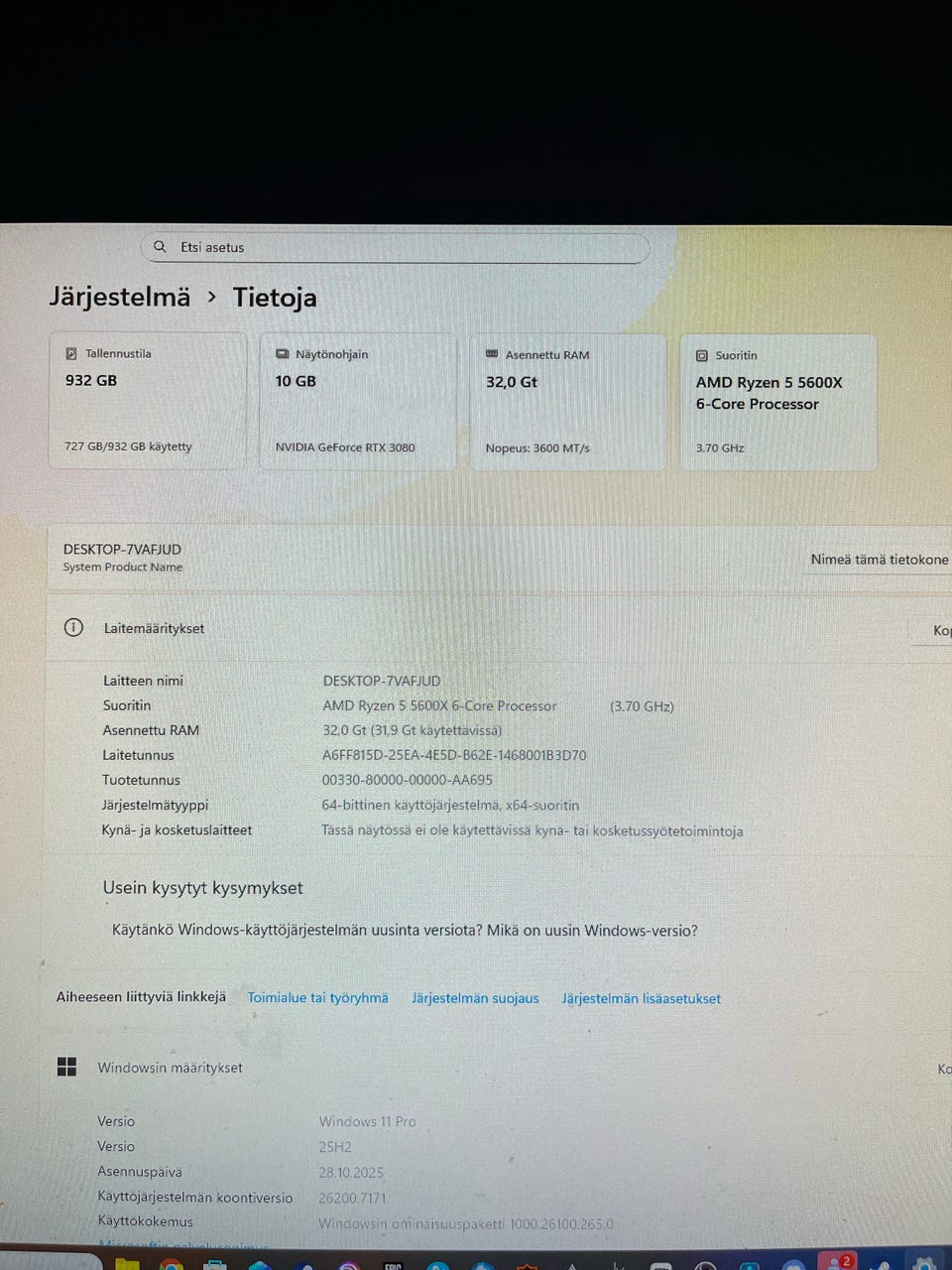Select 'Windowsin ominaisuuspaketti' experience value
The image size is (952, 1270).
[466, 1223]
